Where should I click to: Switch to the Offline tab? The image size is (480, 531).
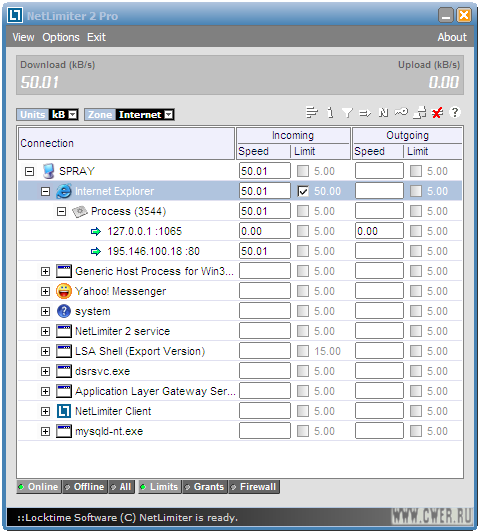(85, 487)
